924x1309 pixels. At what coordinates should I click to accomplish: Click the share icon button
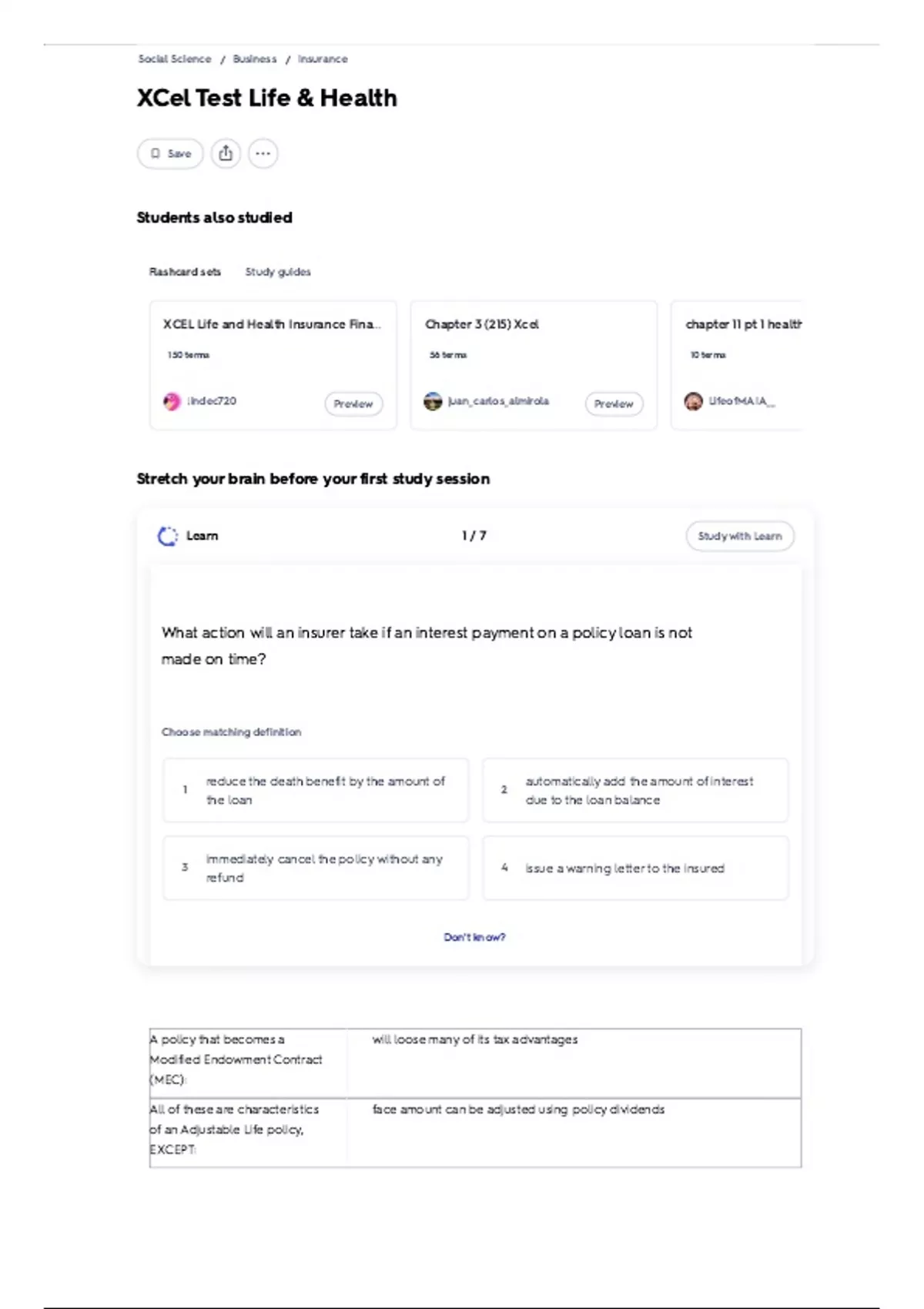(226, 153)
